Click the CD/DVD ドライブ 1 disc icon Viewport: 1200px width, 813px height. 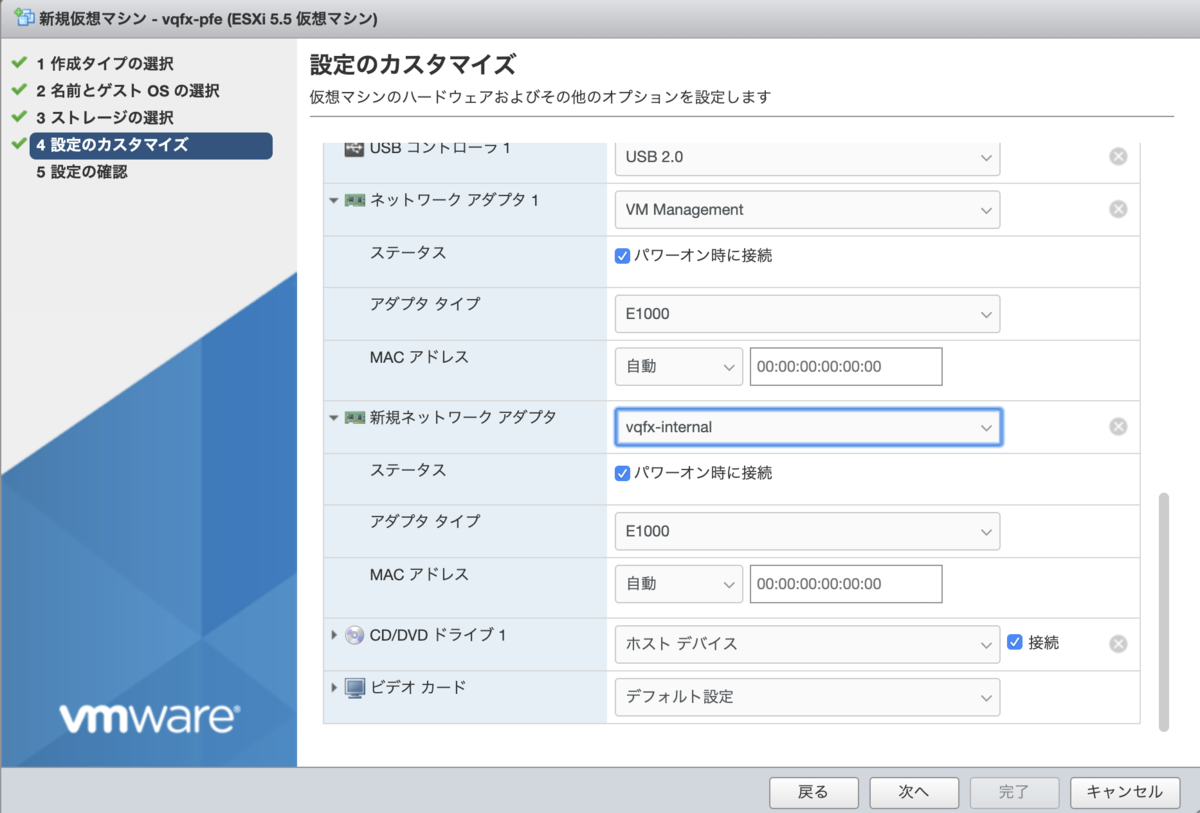pyautogui.click(x=354, y=635)
